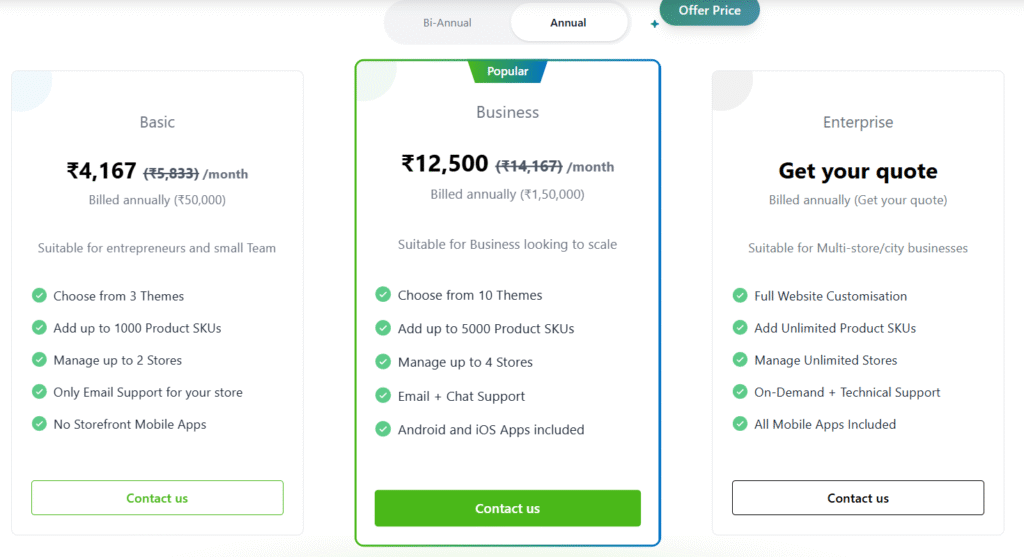Click checkmark icon beside Android and iOS Apps
This screenshot has height=557, width=1024.
coord(383,429)
